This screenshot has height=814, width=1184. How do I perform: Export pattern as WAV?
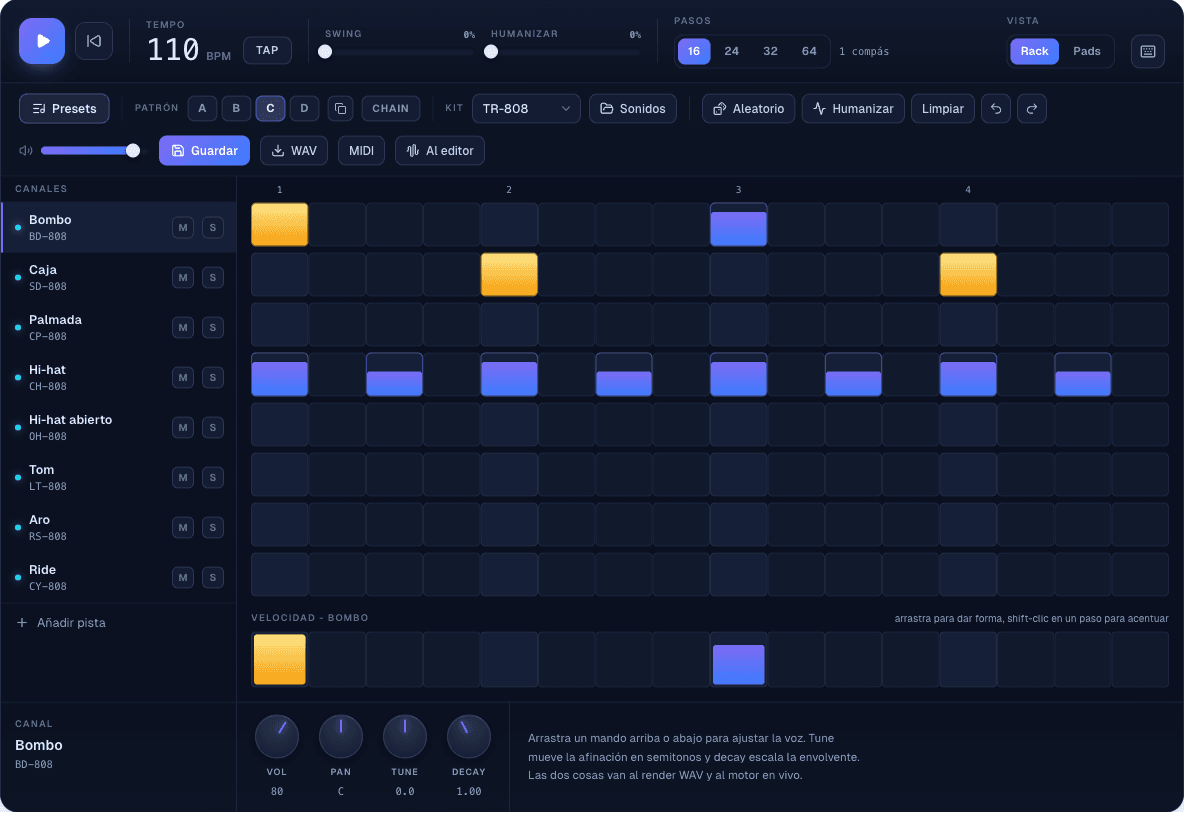294,151
